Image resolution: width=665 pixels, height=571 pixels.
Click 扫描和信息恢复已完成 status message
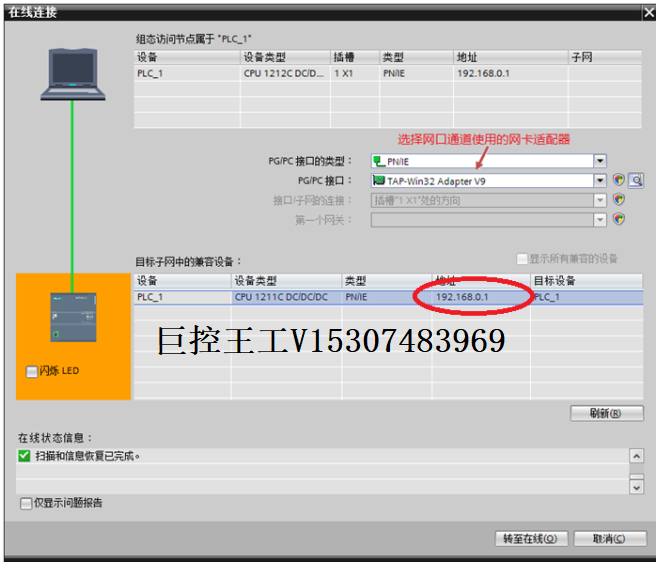pyautogui.click(x=87, y=456)
